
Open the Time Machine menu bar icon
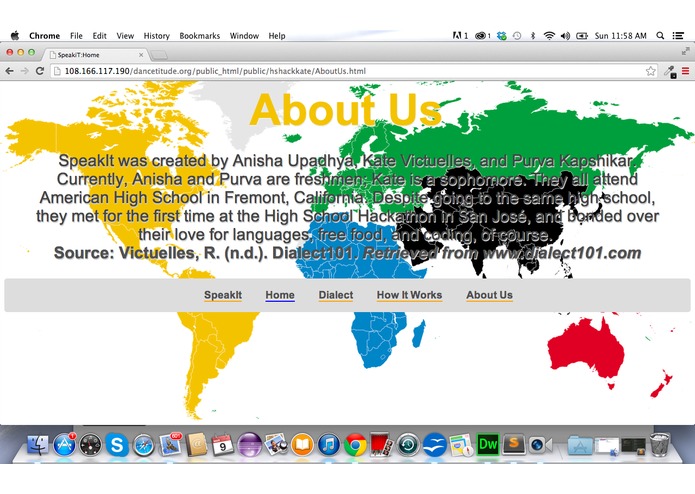517,36
